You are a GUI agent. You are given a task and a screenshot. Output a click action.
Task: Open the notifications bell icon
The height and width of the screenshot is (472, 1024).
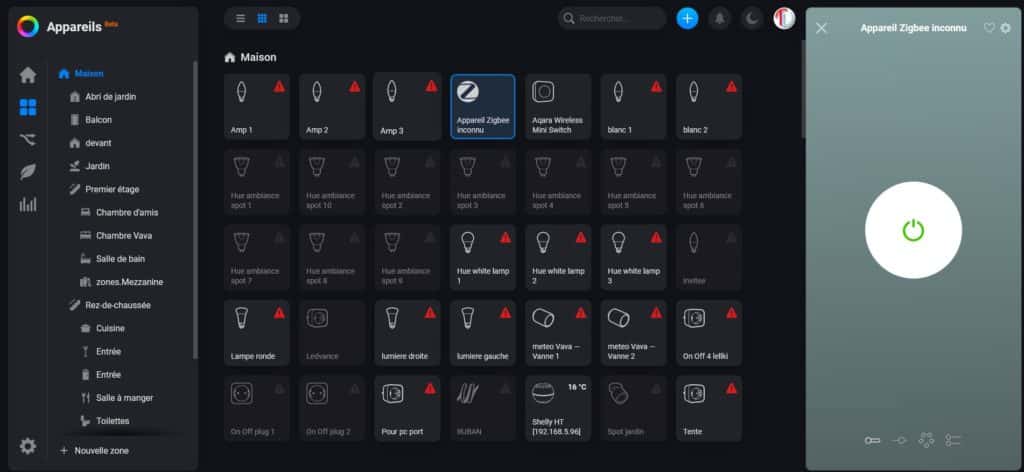tap(719, 18)
